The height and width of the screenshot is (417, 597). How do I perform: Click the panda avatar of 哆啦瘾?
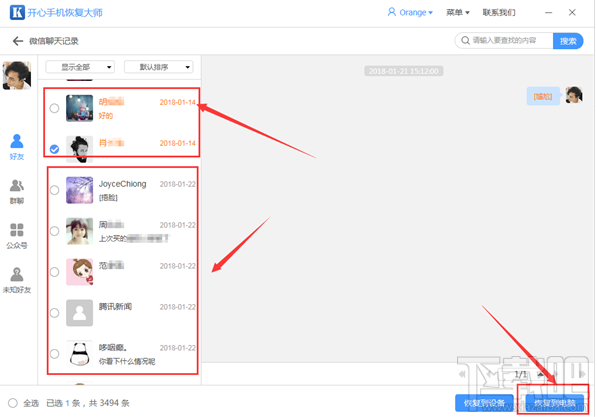coord(79,354)
